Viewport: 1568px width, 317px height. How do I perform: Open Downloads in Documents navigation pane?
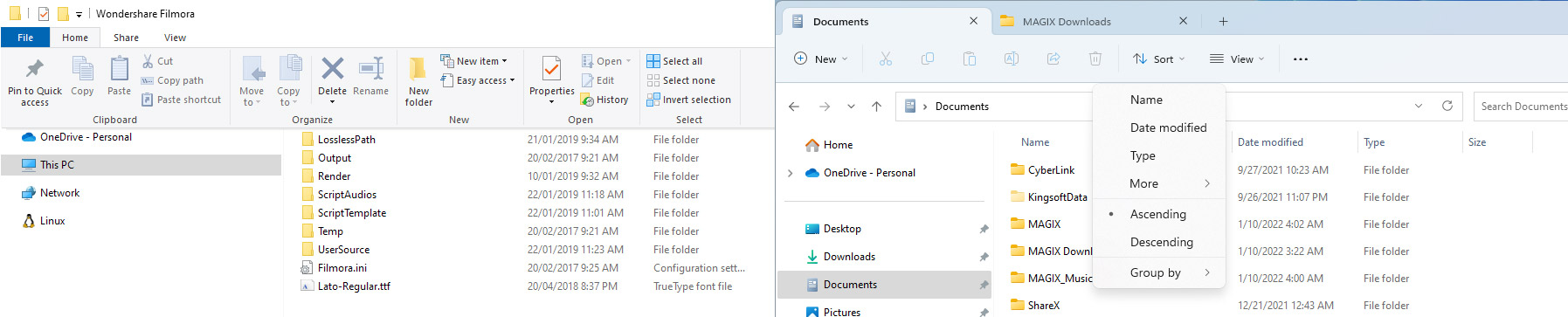(x=849, y=257)
